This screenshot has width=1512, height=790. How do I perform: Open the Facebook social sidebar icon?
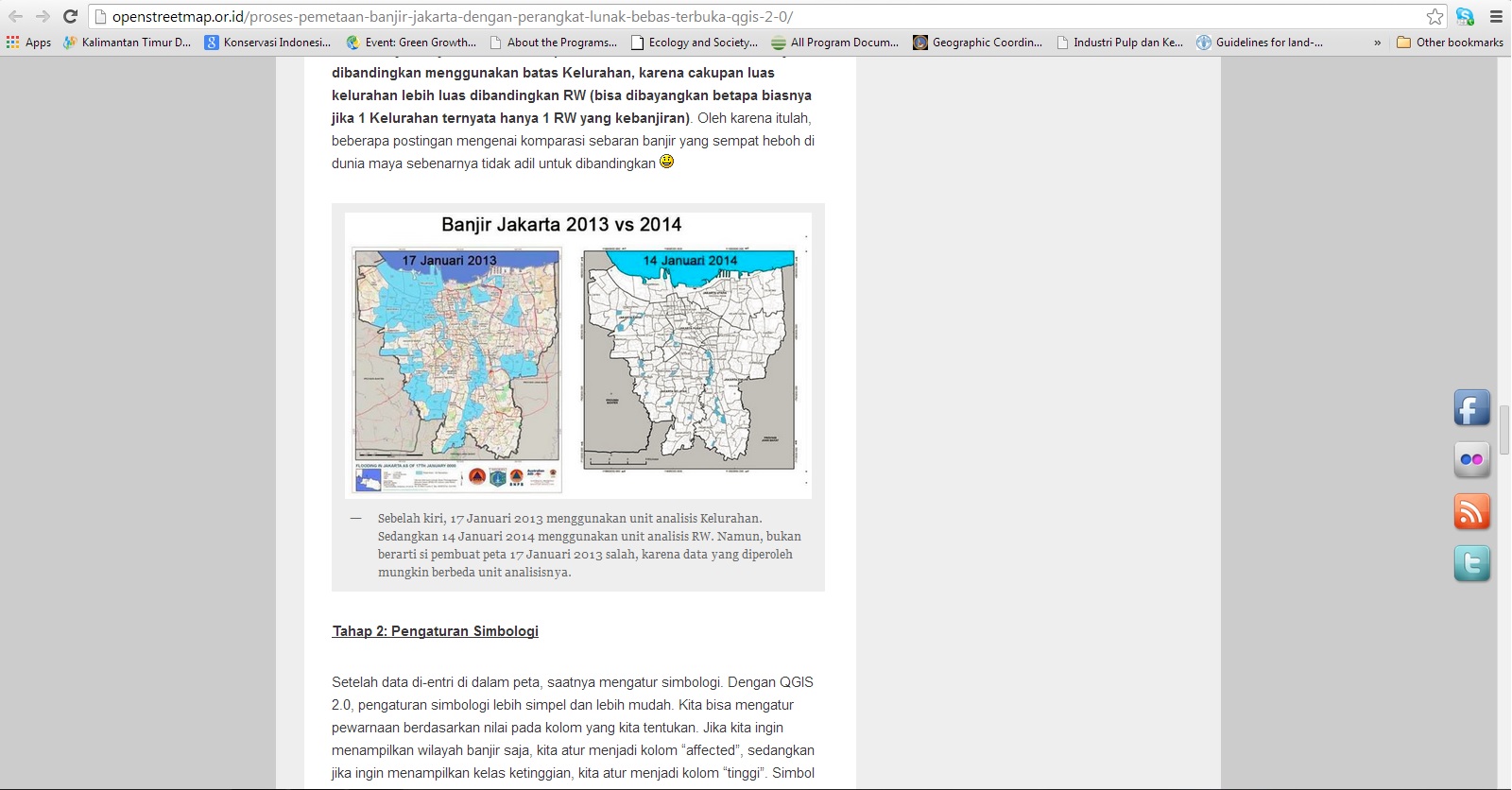[x=1471, y=408]
